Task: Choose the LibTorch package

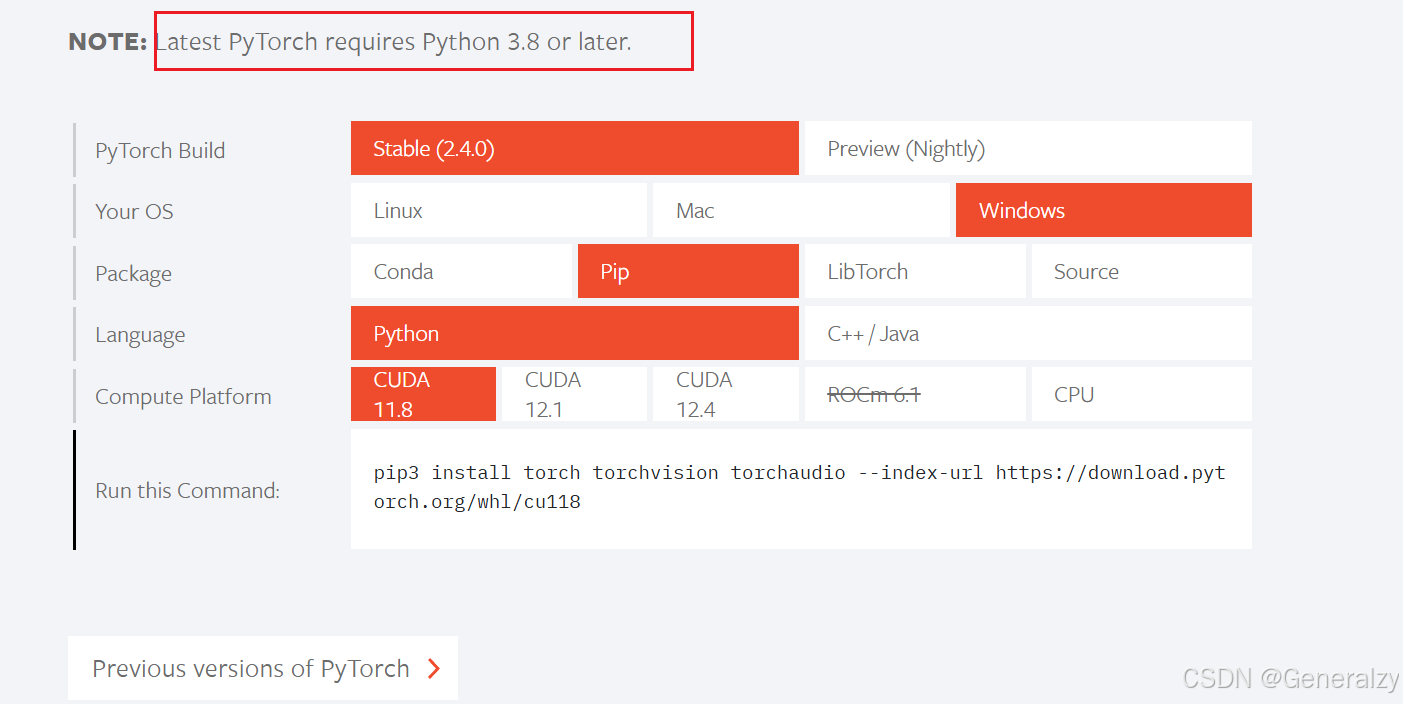Action: pyautogui.click(x=914, y=272)
